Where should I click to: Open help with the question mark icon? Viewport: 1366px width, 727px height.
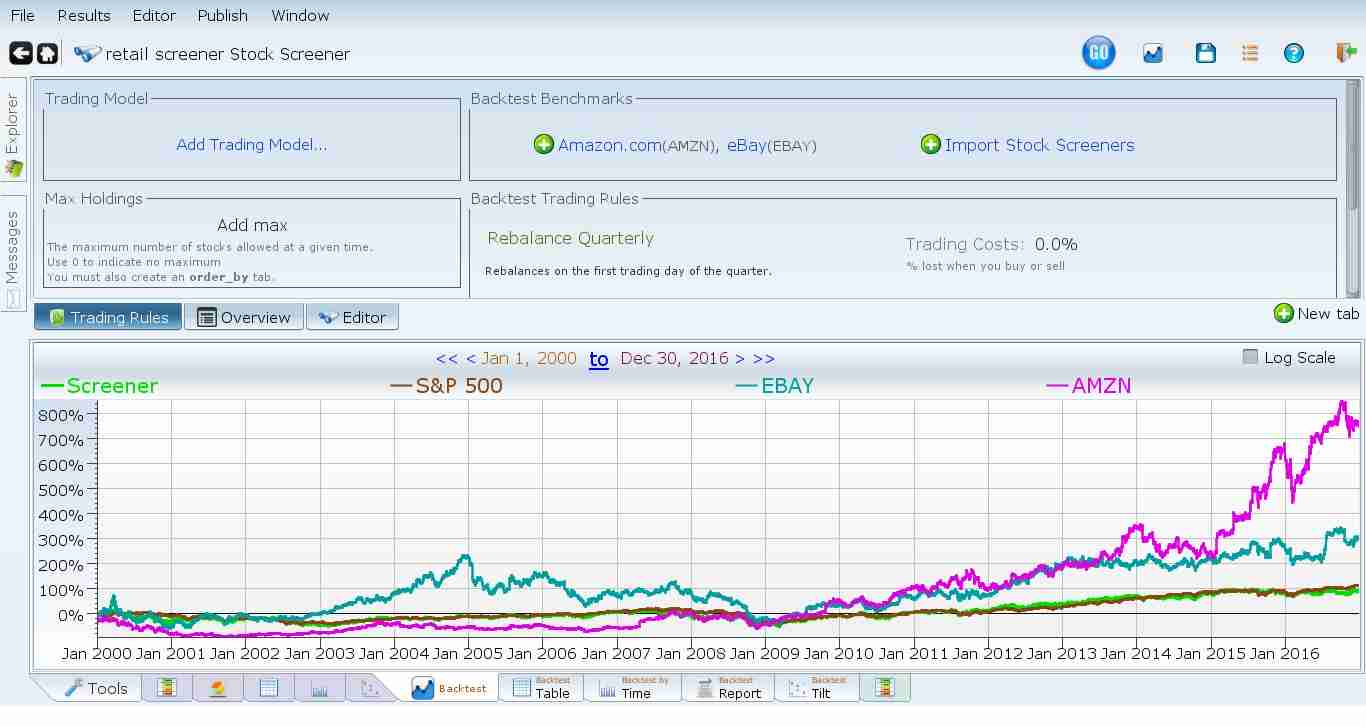coord(1294,53)
